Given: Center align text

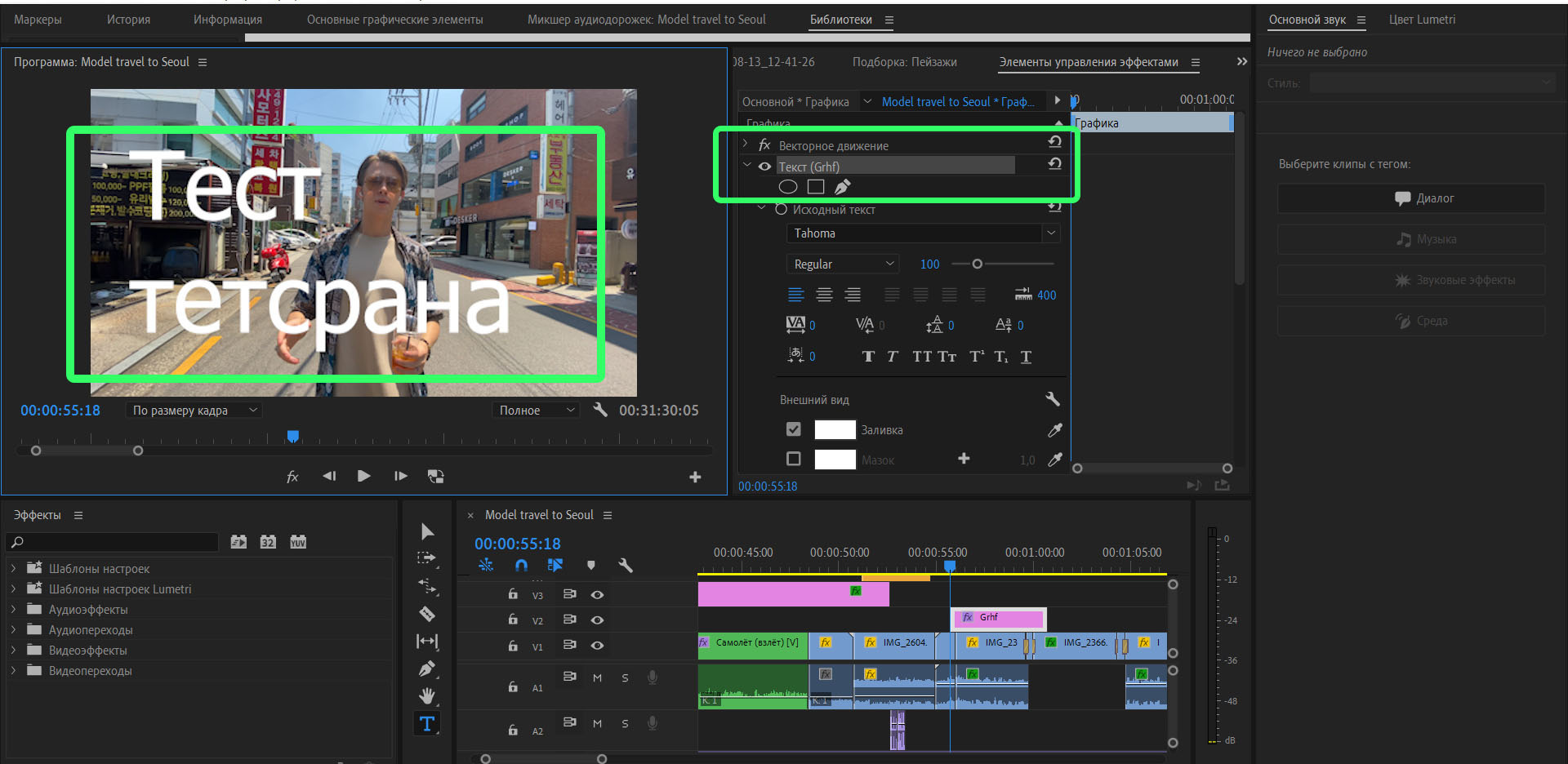Looking at the screenshot, I should (825, 295).
